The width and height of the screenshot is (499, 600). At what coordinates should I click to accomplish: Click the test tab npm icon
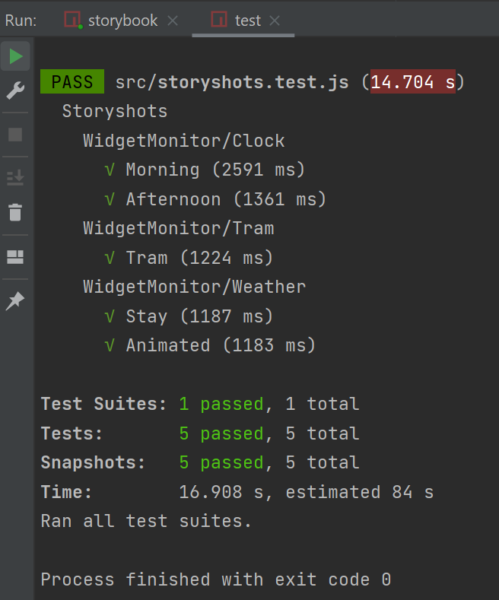pos(219,20)
